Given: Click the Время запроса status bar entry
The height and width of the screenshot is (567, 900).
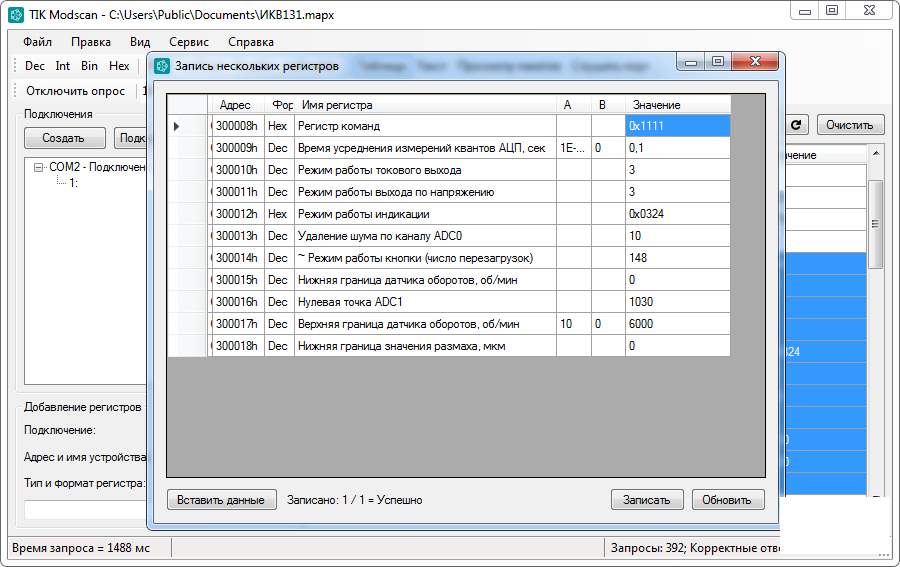Looking at the screenshot, I should 81,548.
